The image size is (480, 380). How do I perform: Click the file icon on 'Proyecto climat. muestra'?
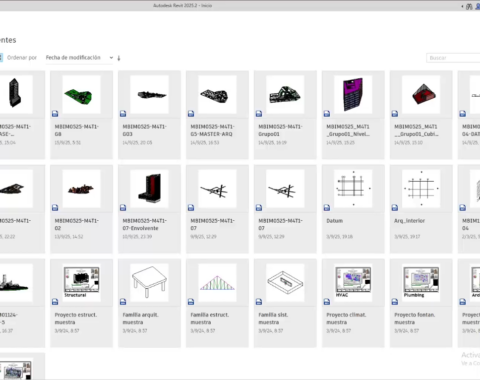327,302
